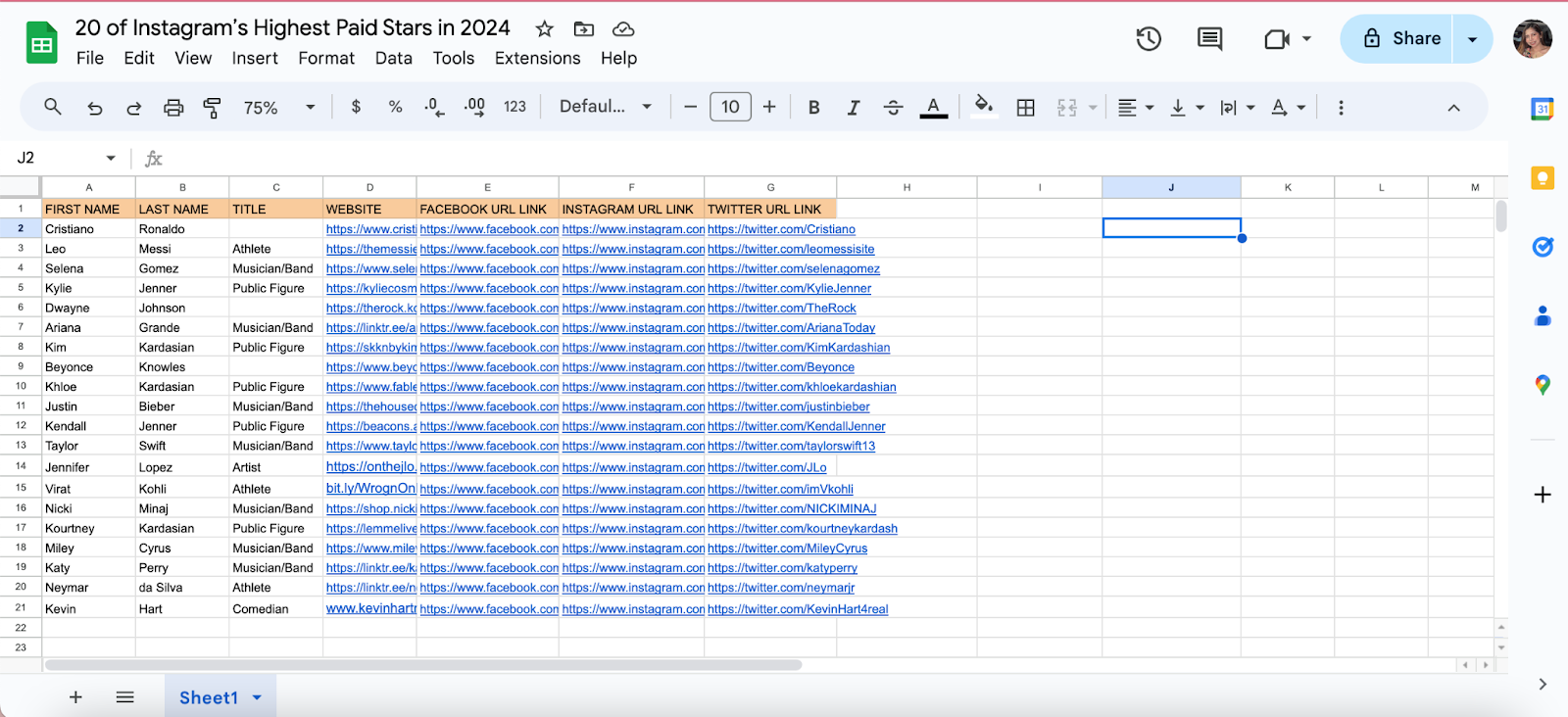This screenshot has height=717, width=1568.
Task: Toggle italic formatting
Action: (x=854, y=108)
